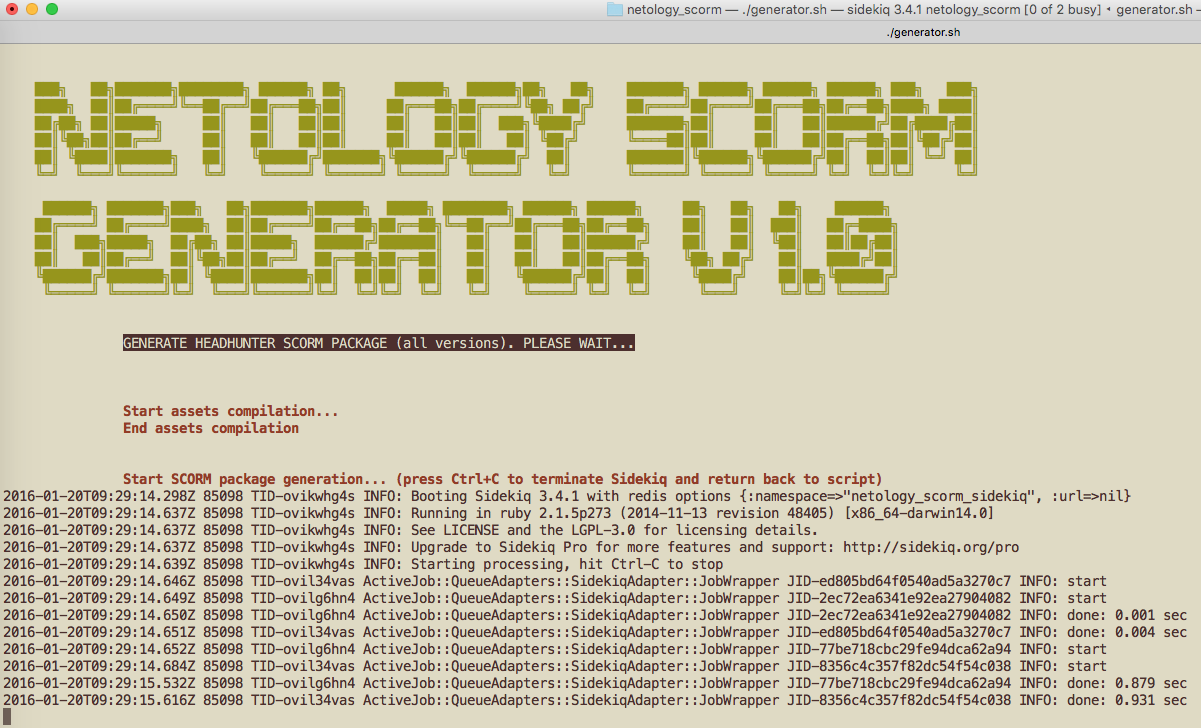This screenshot has height=728, width=1201.
Task: Maximize the terminal with the green button
Action: (x=51, y=9)
